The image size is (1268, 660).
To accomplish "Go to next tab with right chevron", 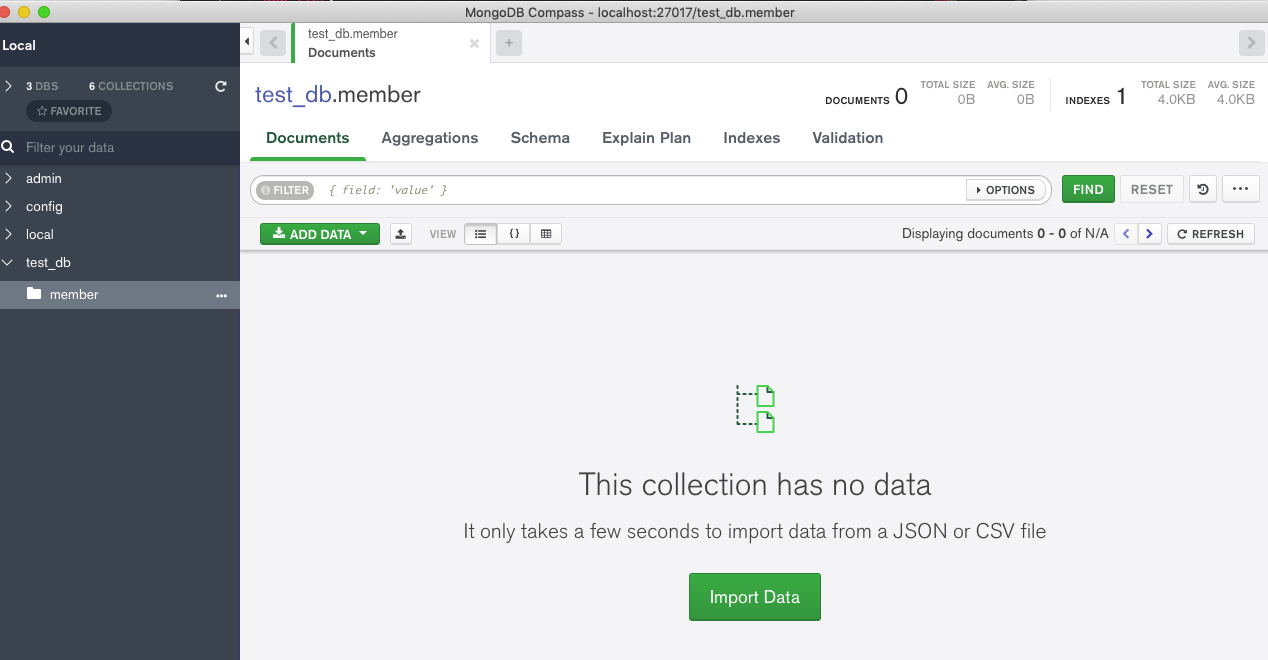I will [1251, 43].
